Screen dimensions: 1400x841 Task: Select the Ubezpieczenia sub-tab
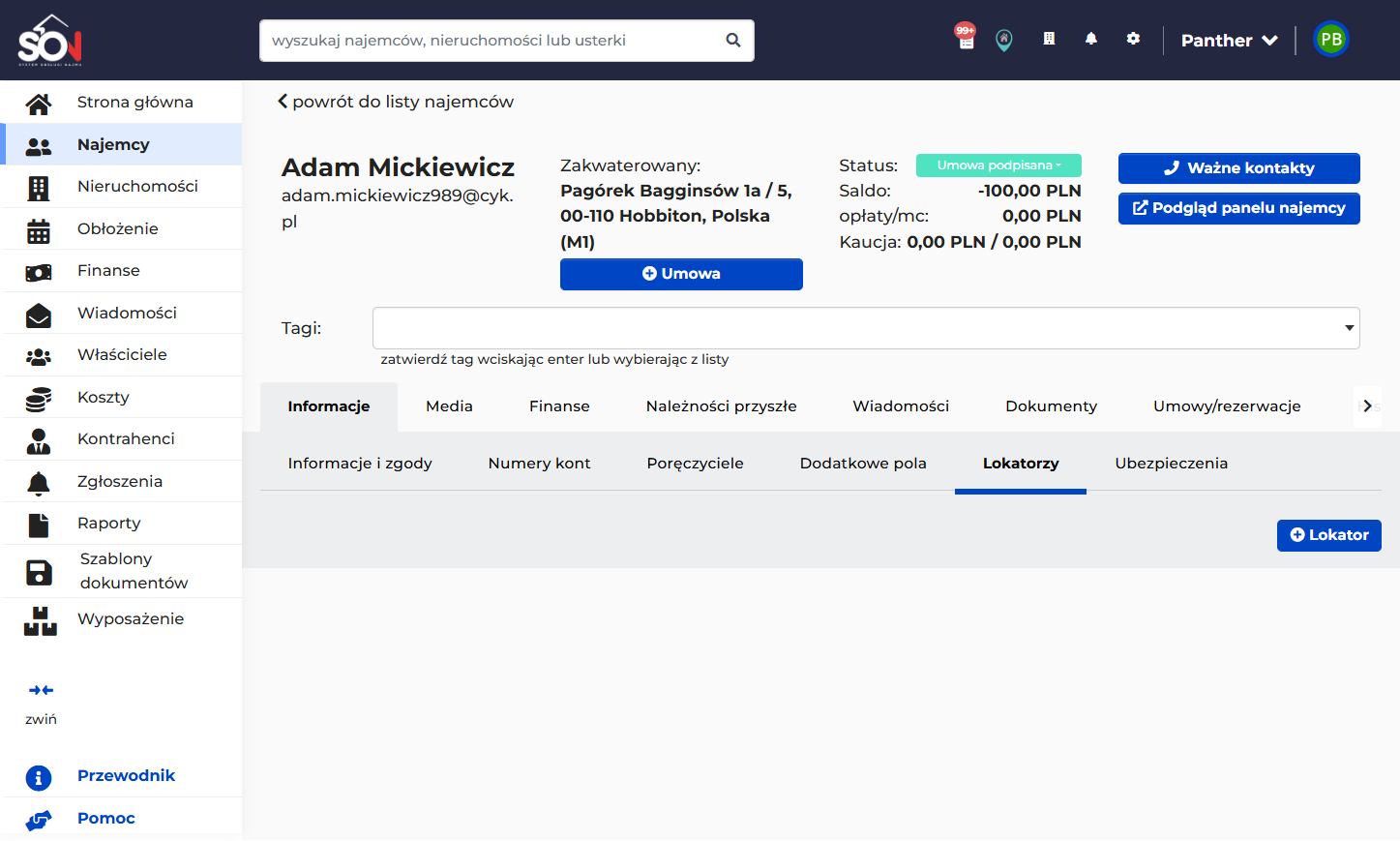[x=1171, y=464]
